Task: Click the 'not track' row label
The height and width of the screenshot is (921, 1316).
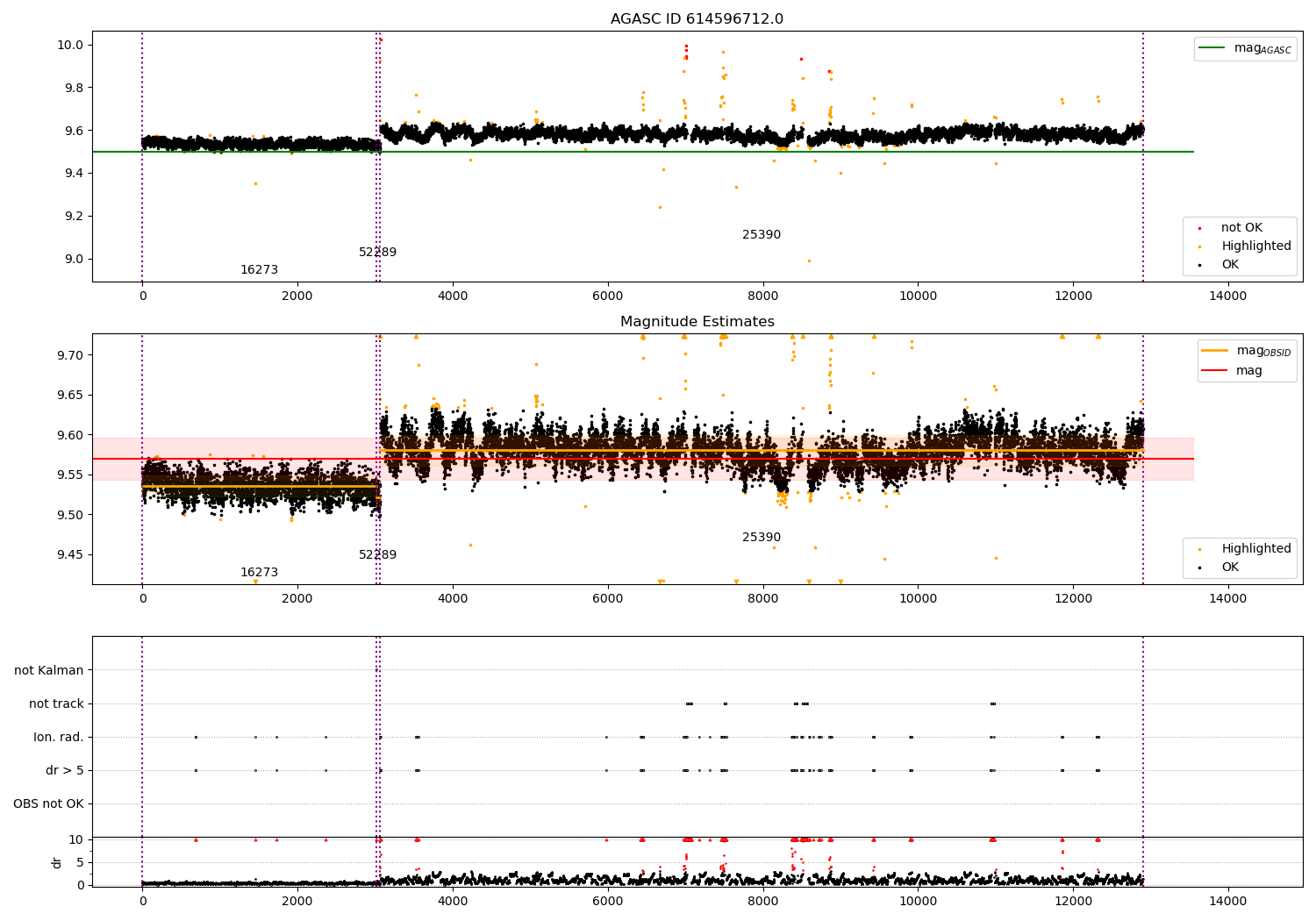Action: (x=56, y=703)
